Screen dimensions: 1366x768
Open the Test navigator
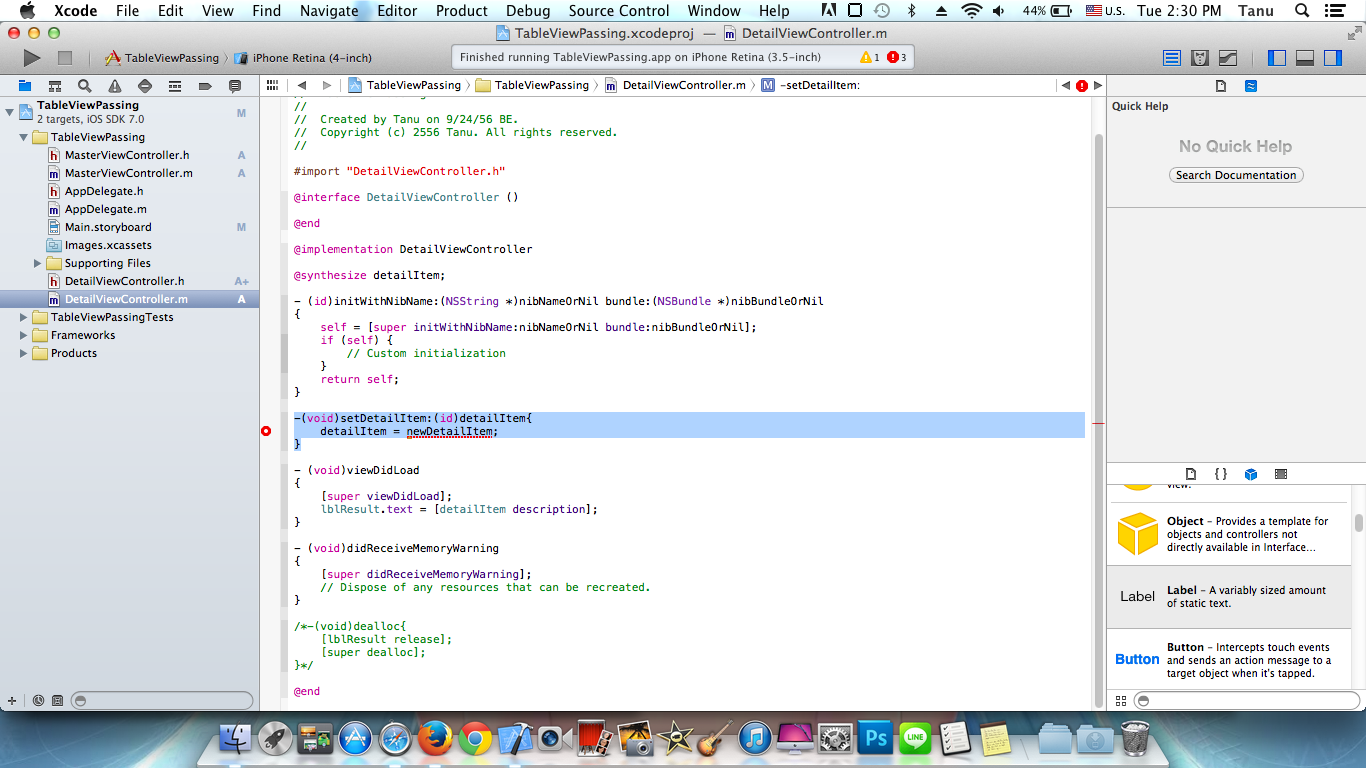click(x=145, y=86)
